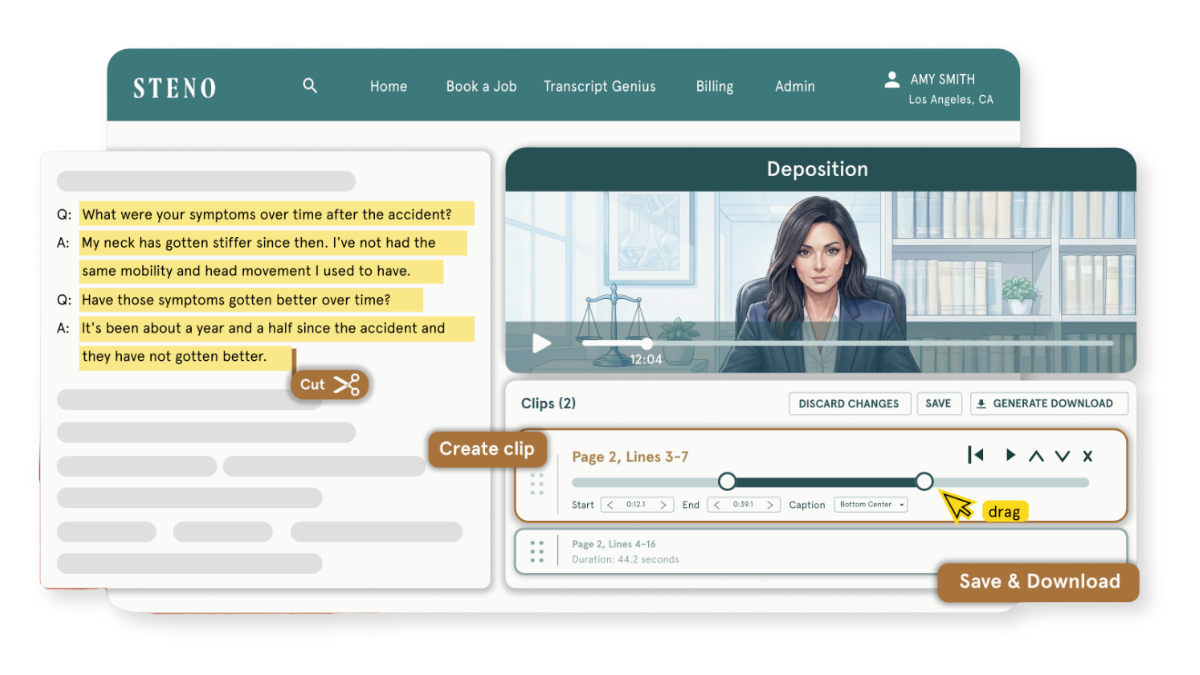This screenshot has height=675, width=1200.
Task: Click the unplayed part of the video progress bar
Action: [x=882, y=343]
